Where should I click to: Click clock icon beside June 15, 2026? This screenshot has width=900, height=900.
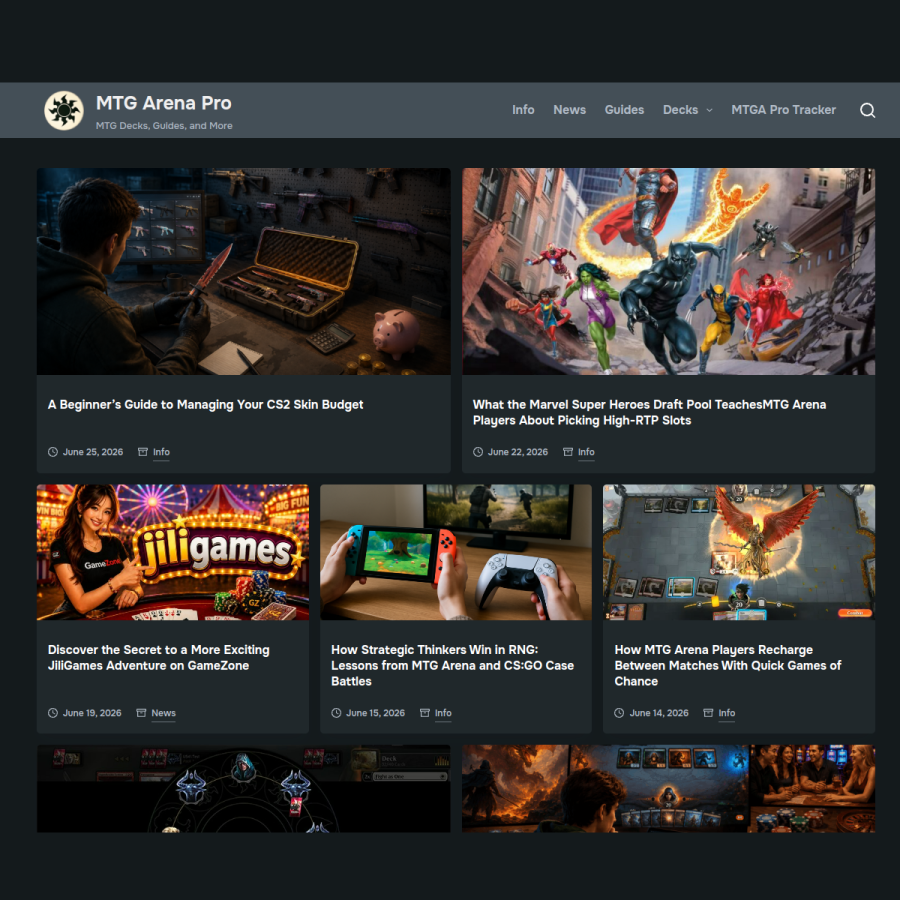336,713
